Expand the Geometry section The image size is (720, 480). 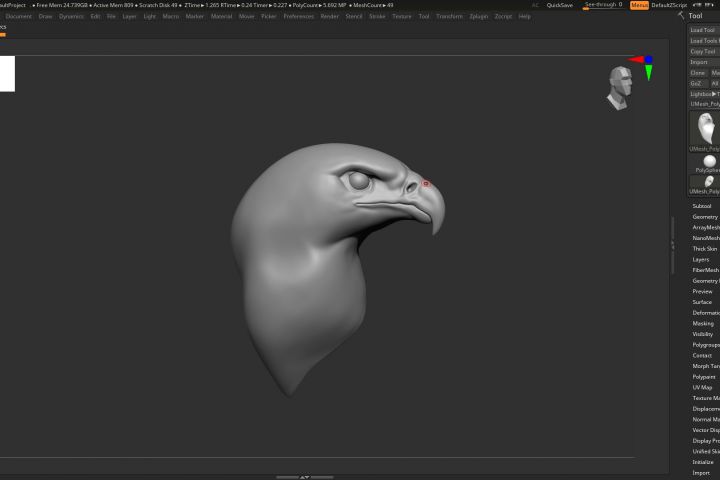(704, 217)
